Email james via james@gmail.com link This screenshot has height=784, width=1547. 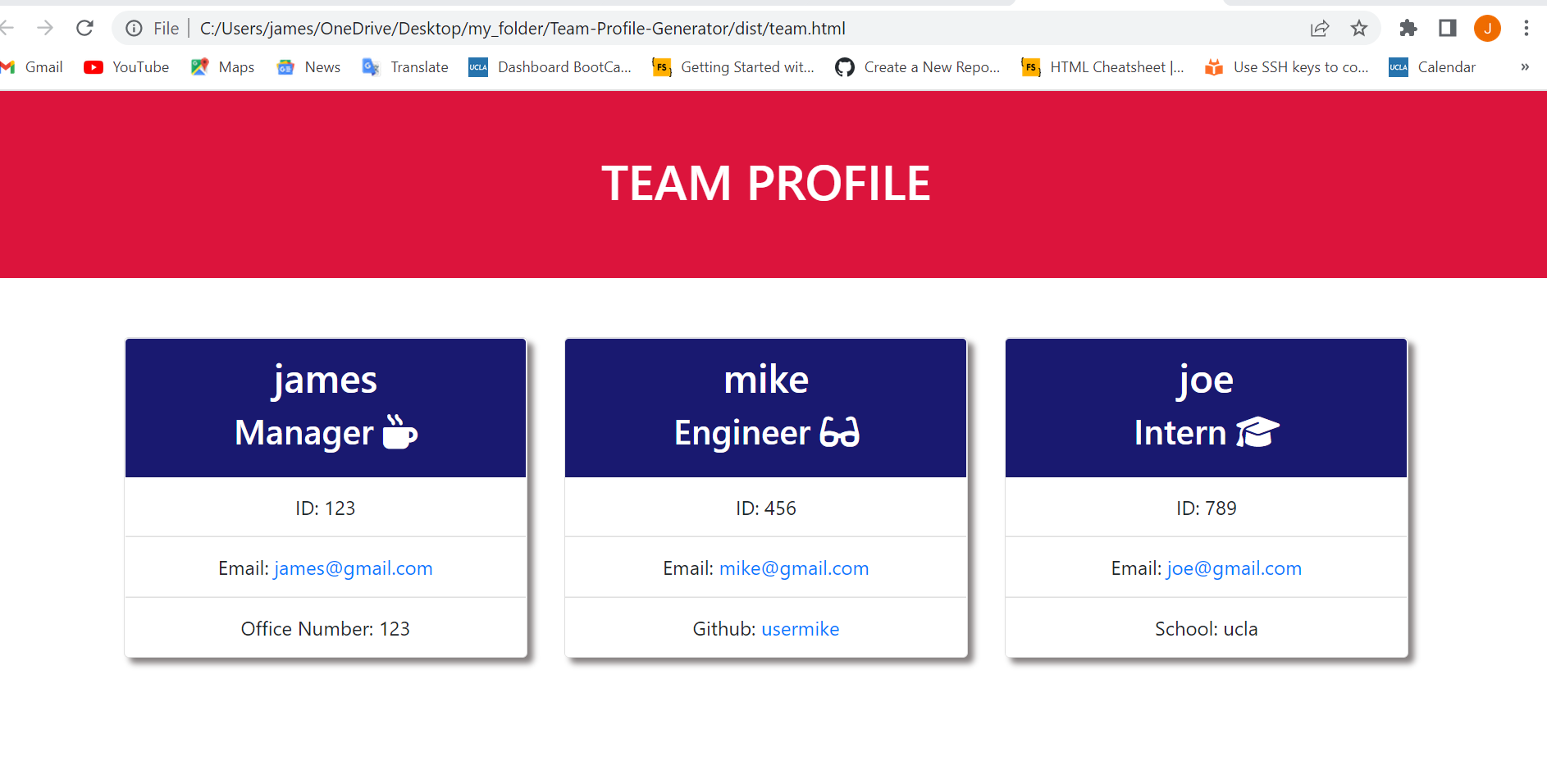click(x=353, y=567)
